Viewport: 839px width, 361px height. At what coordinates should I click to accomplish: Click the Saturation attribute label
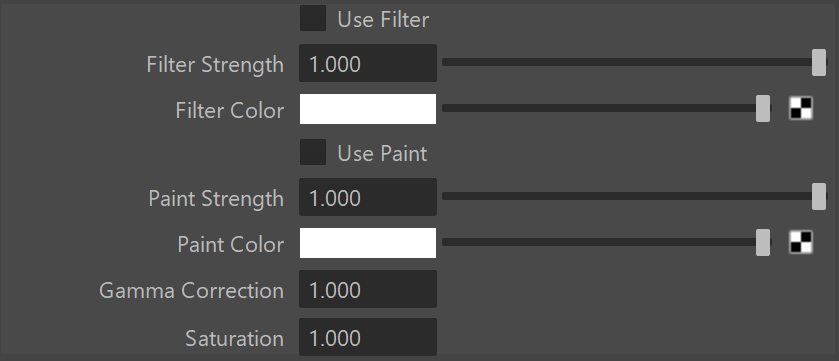[x=234, y=339]
